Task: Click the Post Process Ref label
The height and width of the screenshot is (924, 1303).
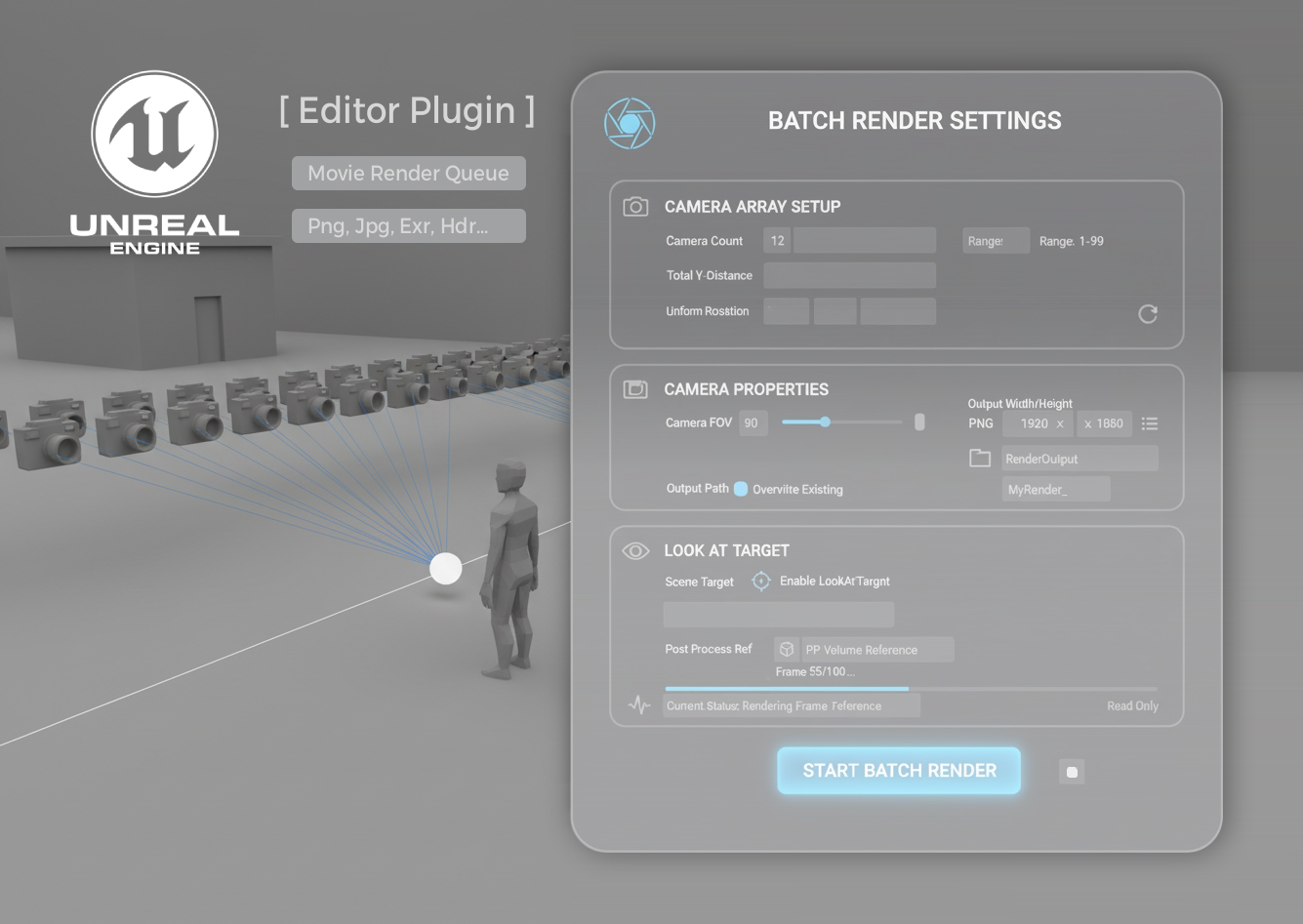Action: click(709, 649)
